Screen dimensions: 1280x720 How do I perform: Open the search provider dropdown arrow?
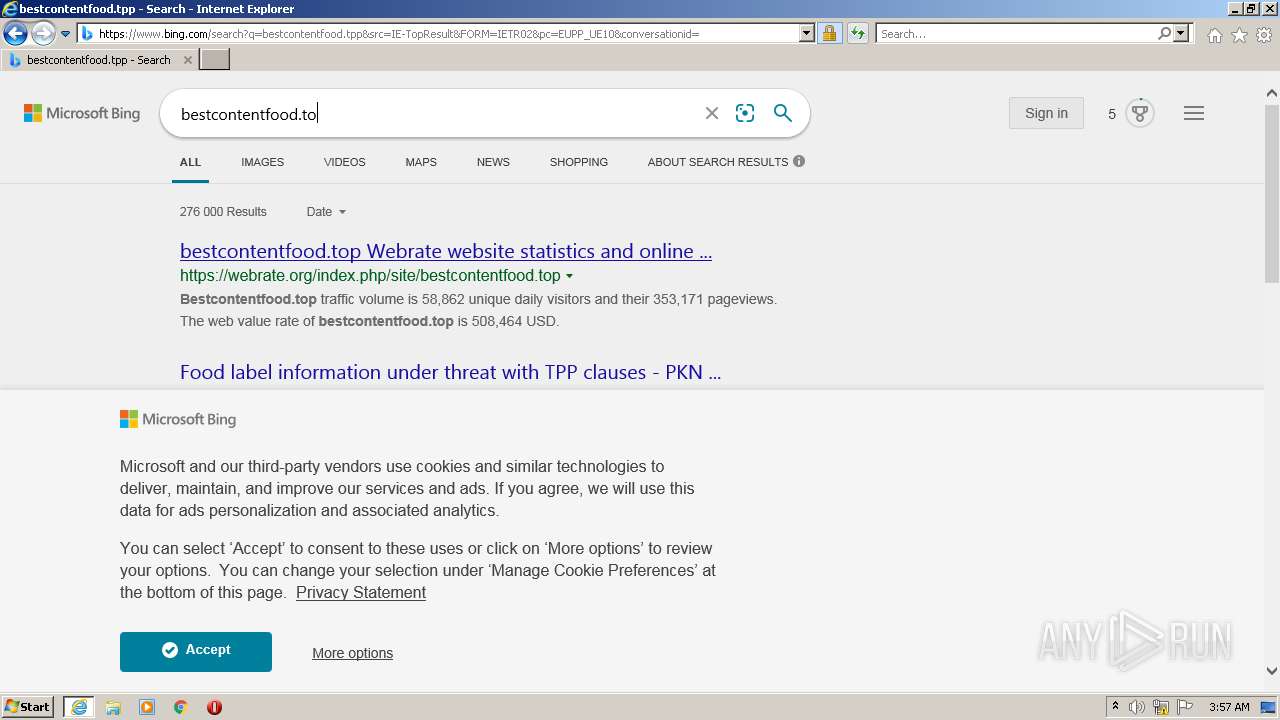[x=1181, y=34]
